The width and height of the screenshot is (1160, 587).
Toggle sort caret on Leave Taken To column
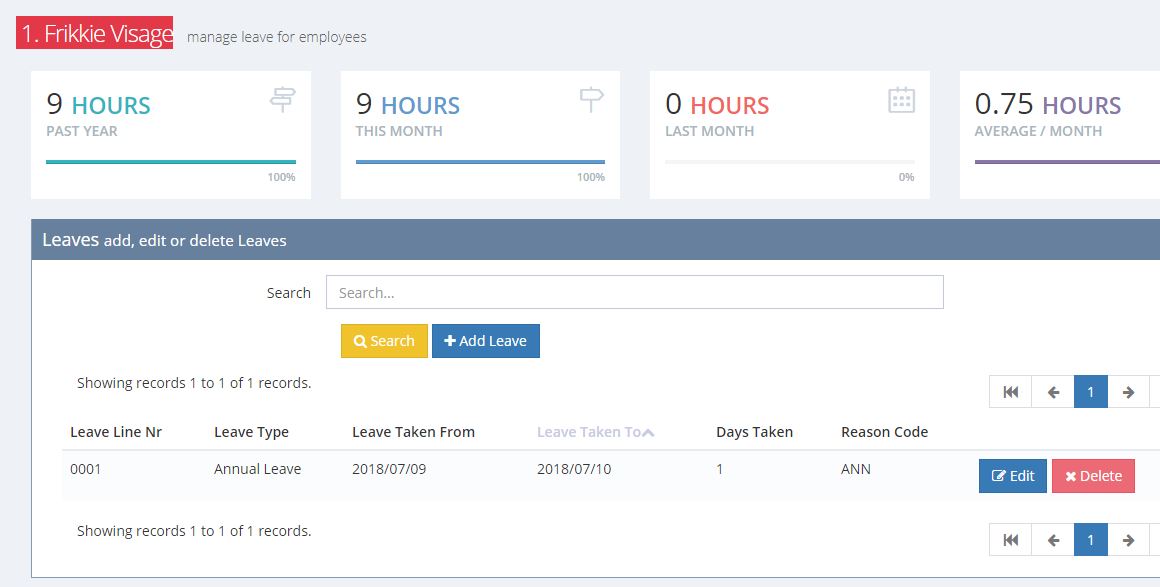pyautogui.click(x=648, y=432)
